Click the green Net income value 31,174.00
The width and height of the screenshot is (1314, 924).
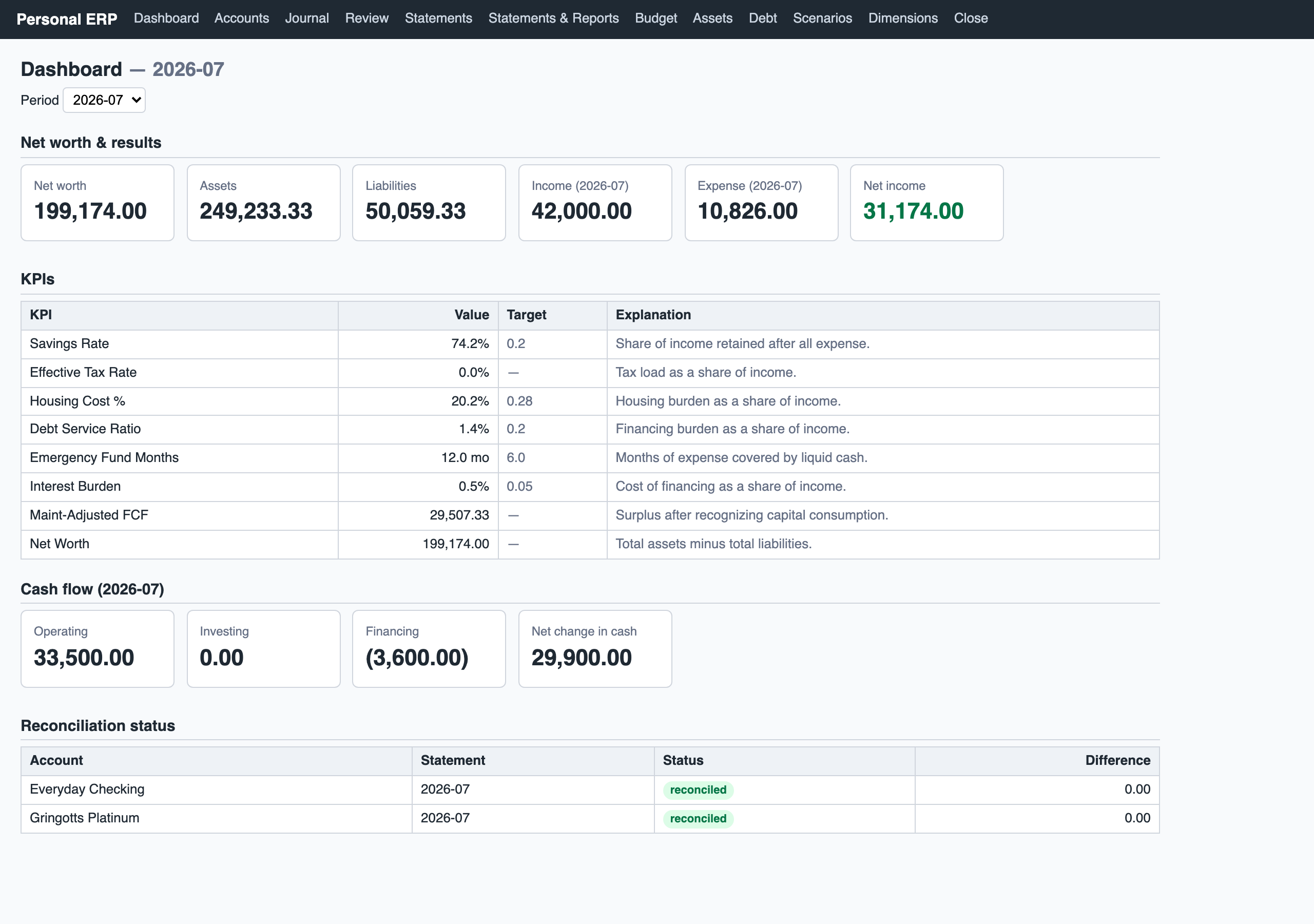[x=914, y=211]
